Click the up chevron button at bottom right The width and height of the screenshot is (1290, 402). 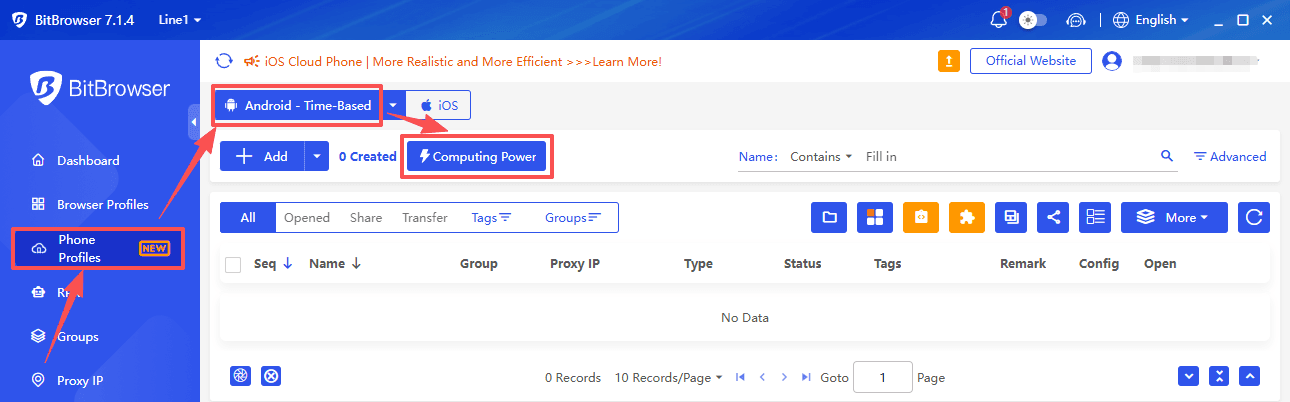pos(1248,376)
